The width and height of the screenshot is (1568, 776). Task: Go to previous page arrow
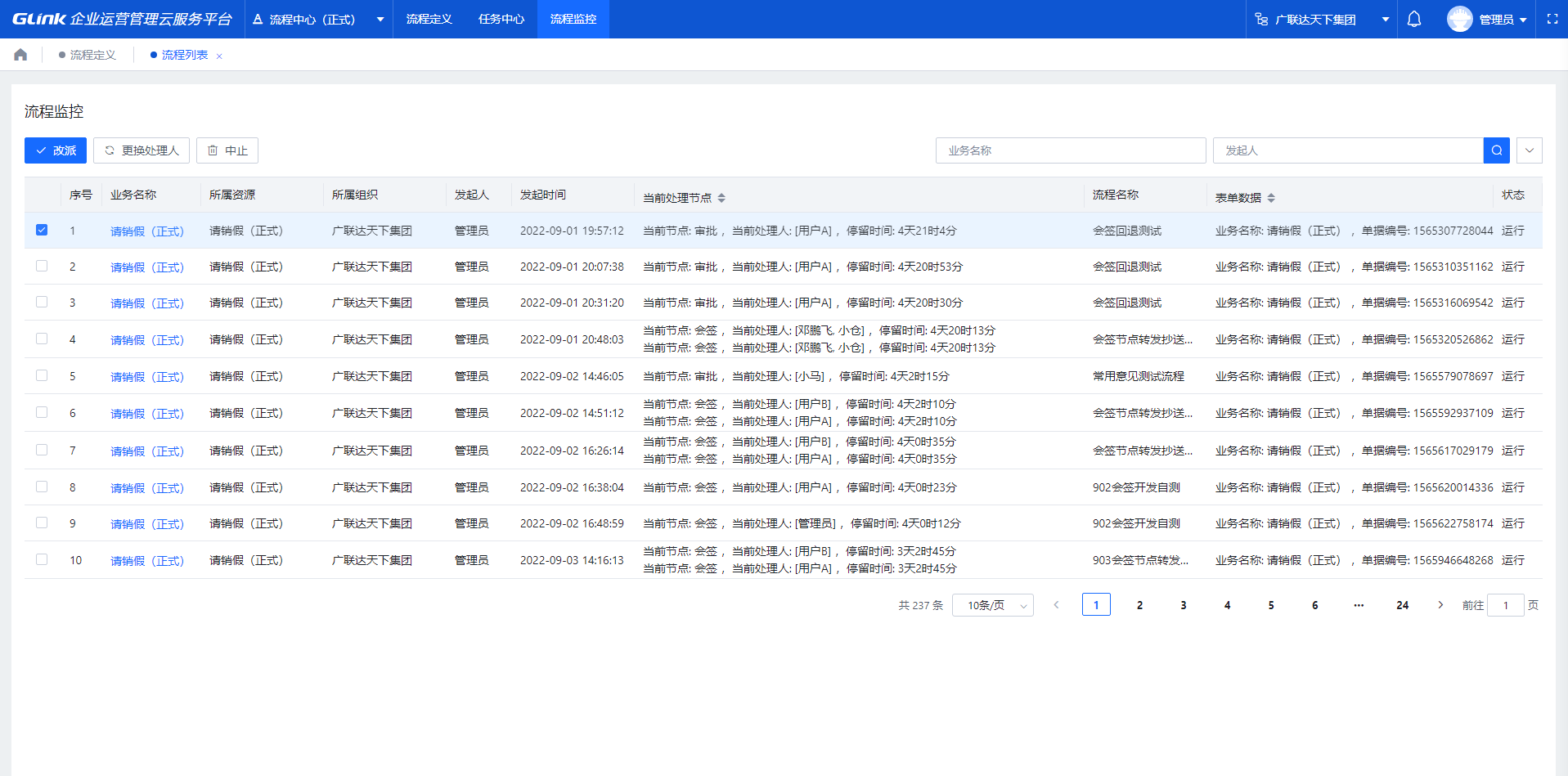click(x=1056, y=605)
